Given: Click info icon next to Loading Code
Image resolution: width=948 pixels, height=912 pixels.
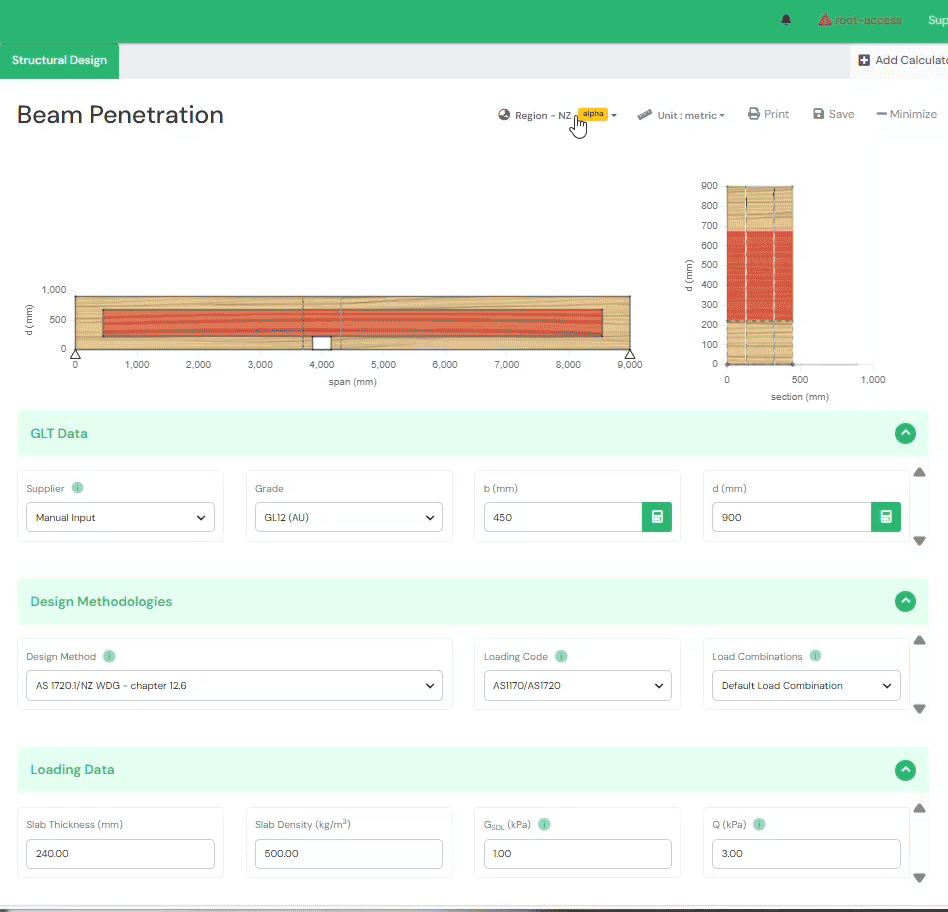Looking at the screenshot, I should click(561, 657).
